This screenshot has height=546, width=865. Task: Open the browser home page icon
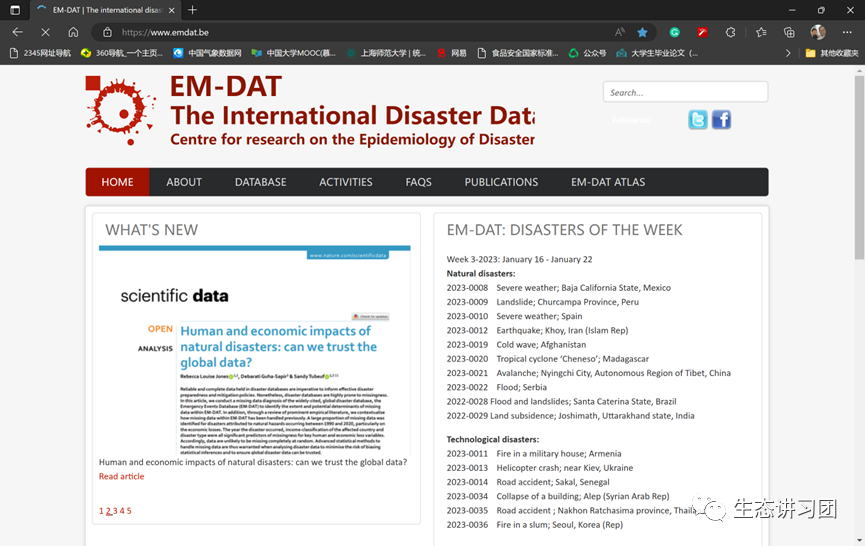[x=73, y=32]
